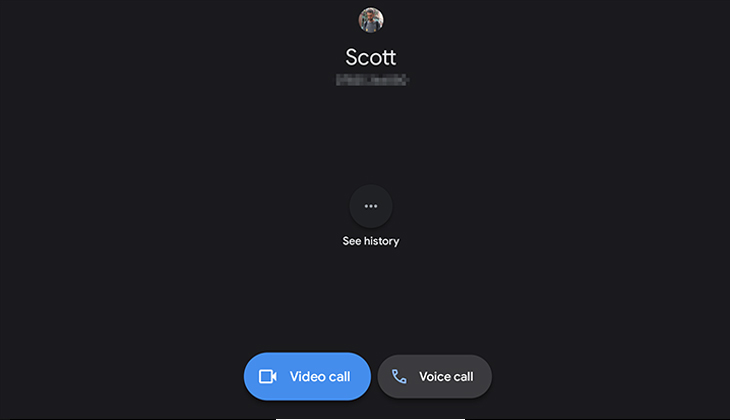View Scott's round avatar photo
This screenshot has width=730, height=420.
click(371, 20)
